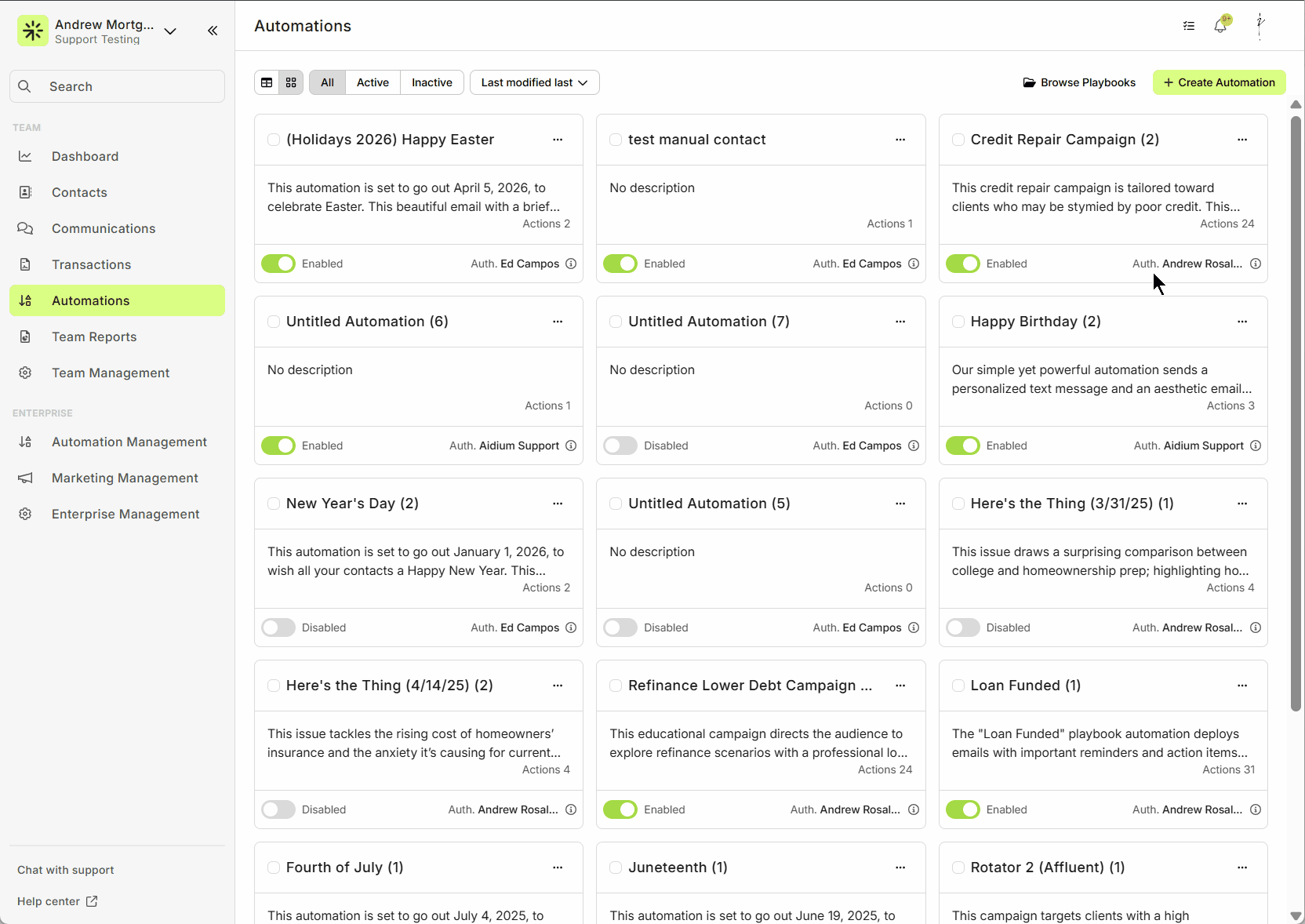
Task: Enable the Untitled Automation (7) toggle
Action: (620, 446)
